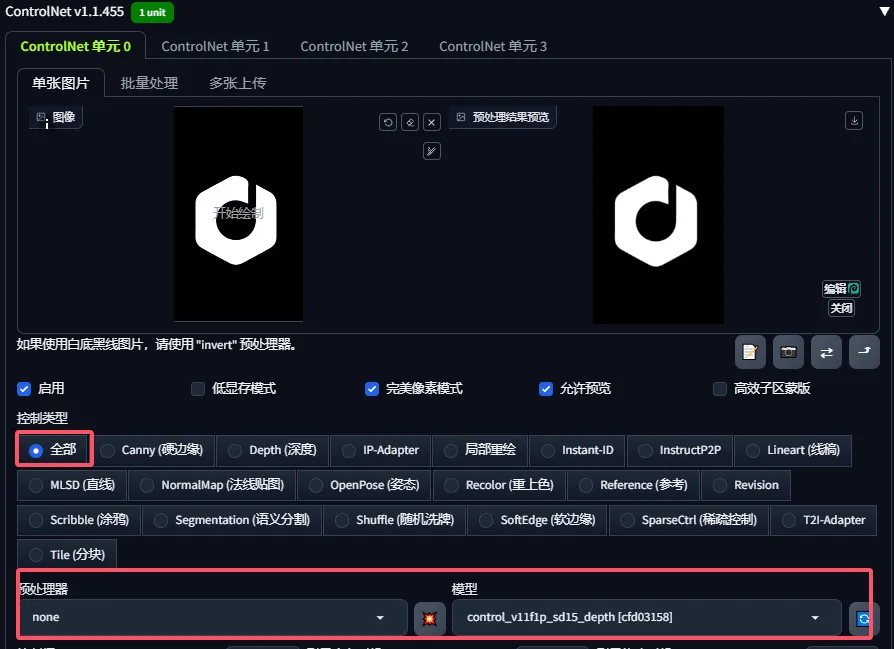Open the 单张图片 tab
This screenshot has width=894, height=649.
tap(60, 83)
